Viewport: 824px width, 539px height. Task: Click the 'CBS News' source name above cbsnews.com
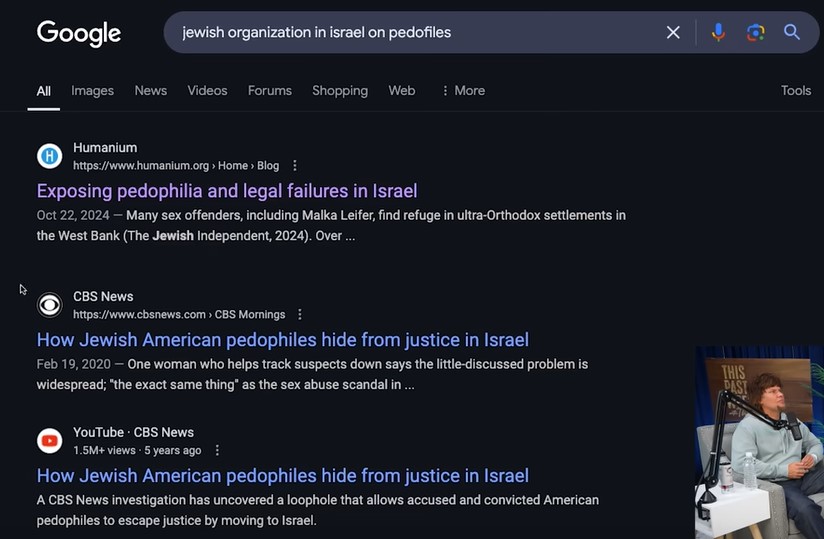[x=103, y=296]
